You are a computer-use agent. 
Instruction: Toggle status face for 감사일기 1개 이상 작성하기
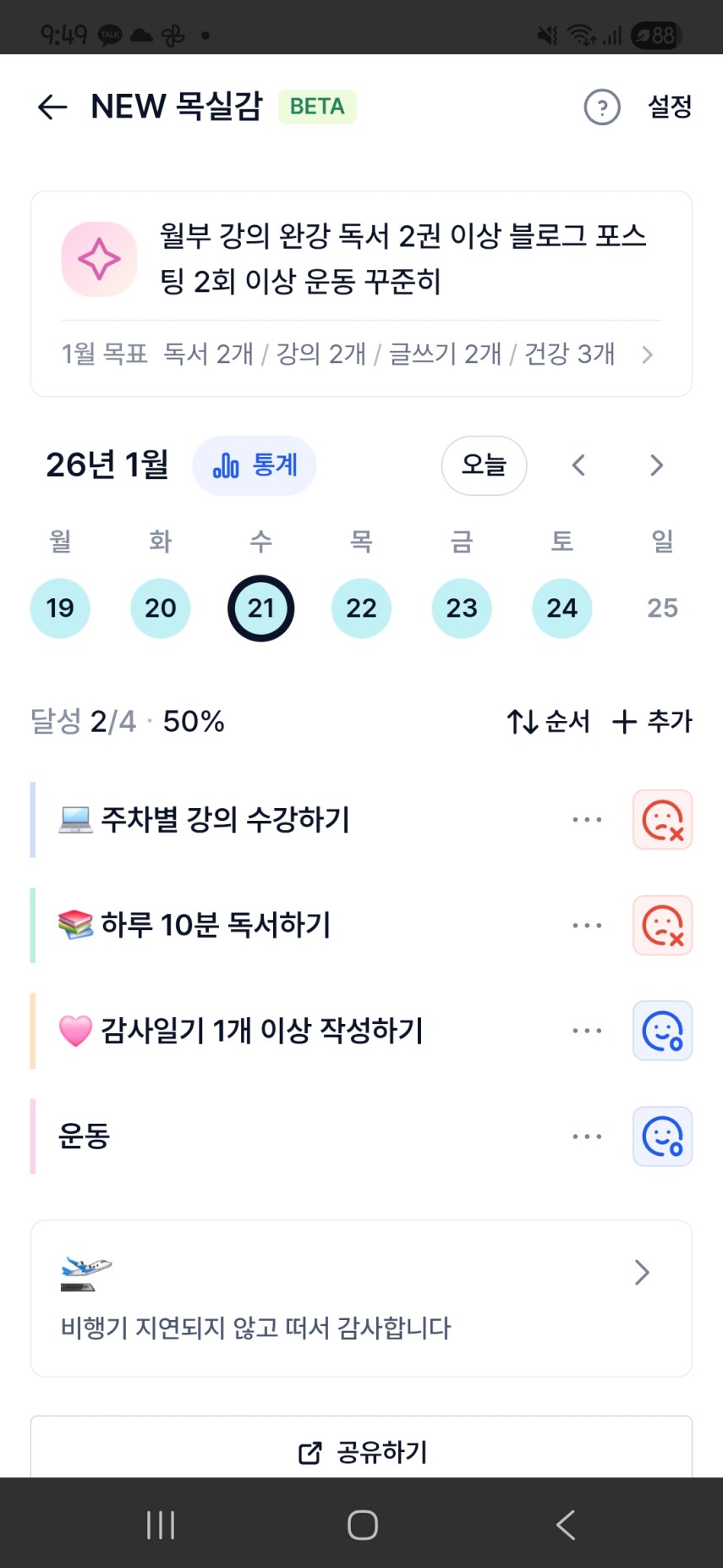[662, 1031]
